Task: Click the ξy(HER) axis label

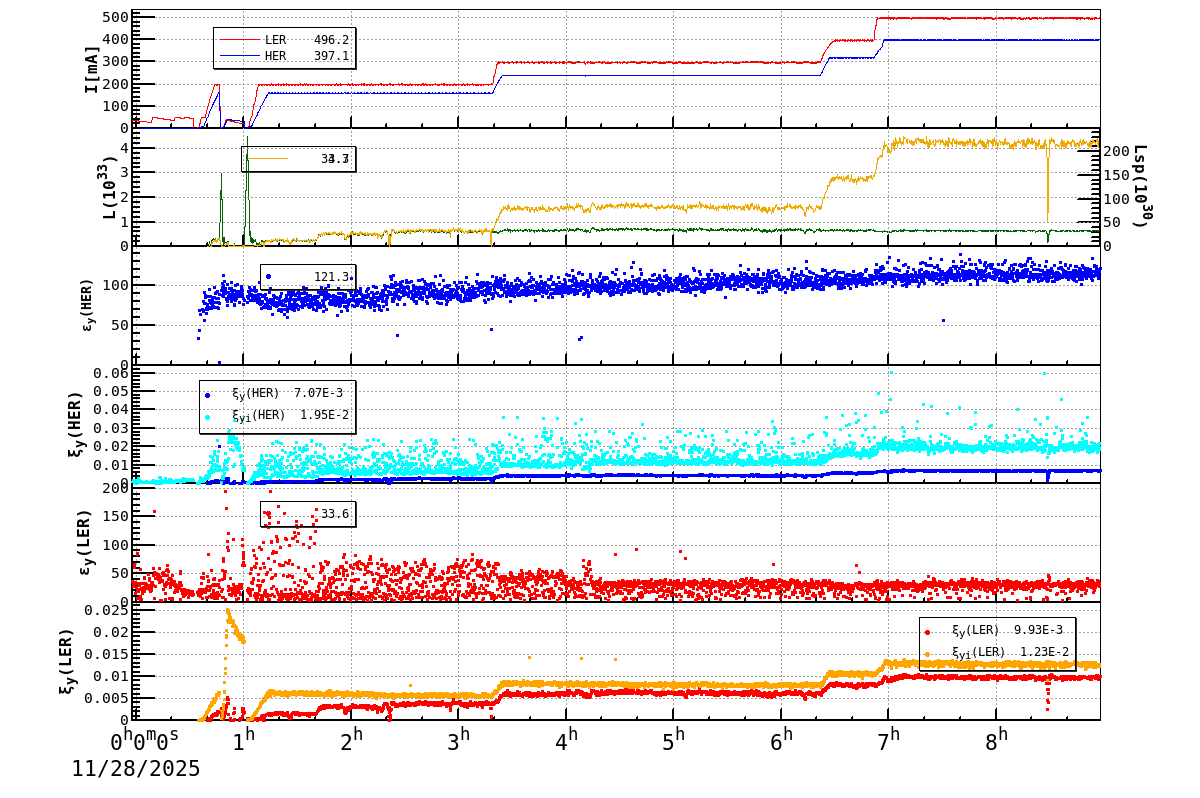Action: [78, 423]
